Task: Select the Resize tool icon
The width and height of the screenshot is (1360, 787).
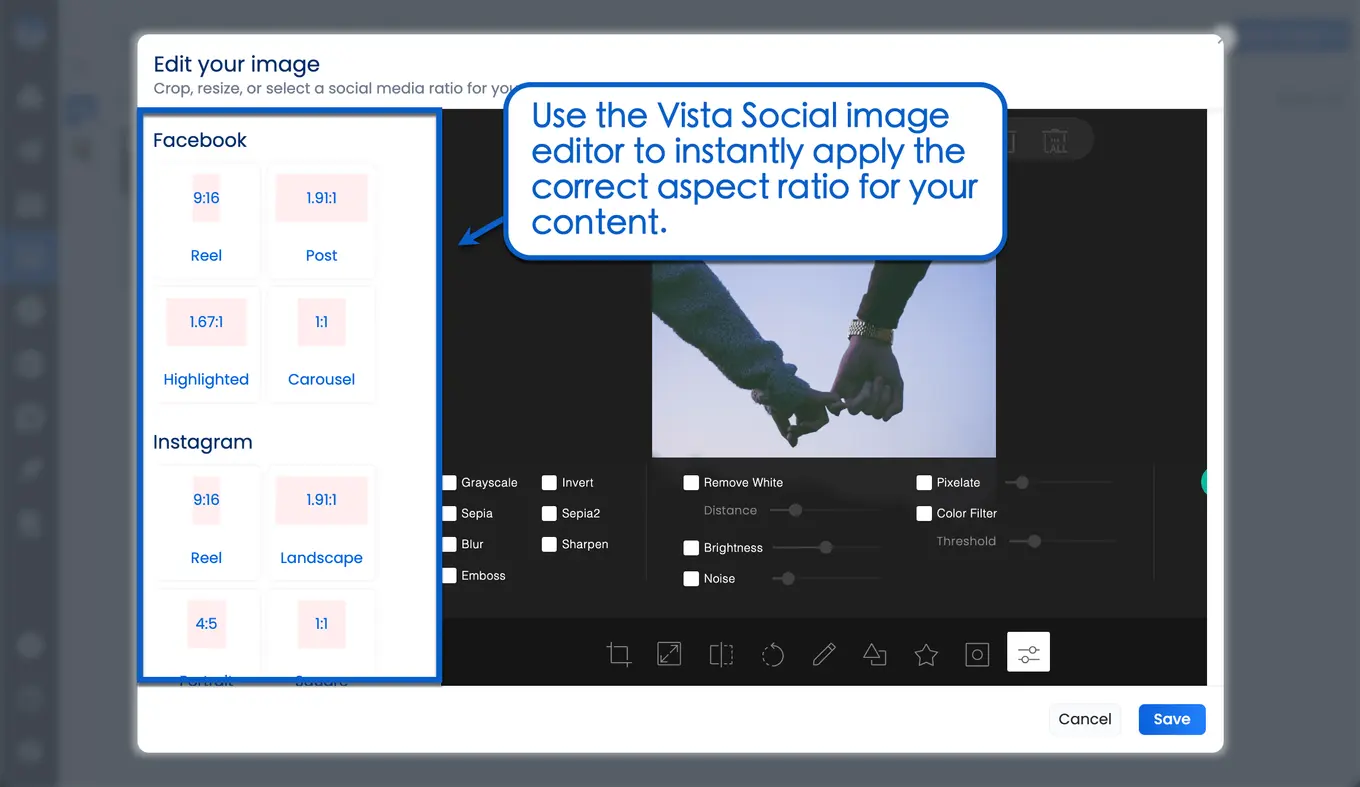Action: point(669,654)
